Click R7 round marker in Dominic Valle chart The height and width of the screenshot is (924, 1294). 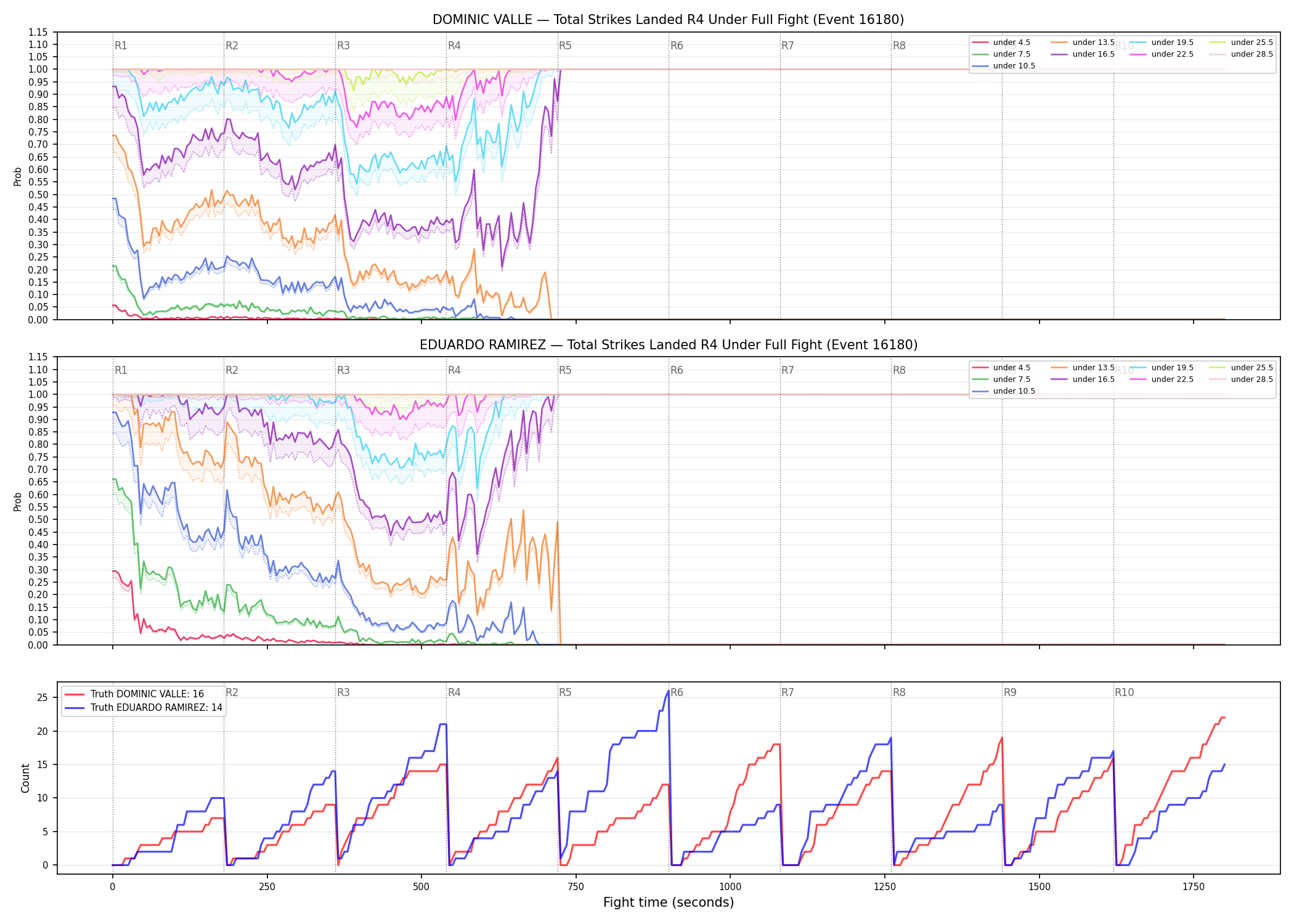(787, 46)
